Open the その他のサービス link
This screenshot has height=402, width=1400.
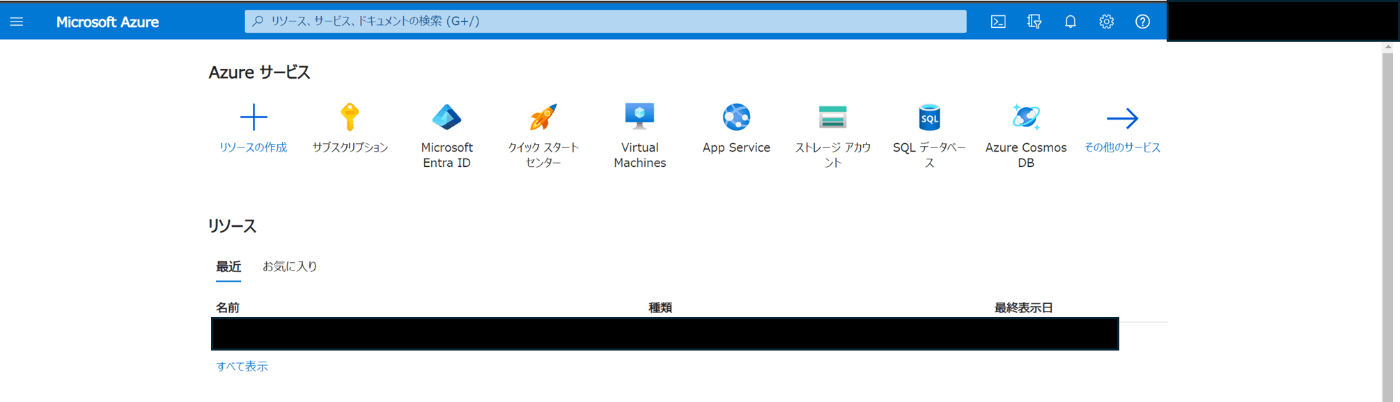coord(1123,147)
